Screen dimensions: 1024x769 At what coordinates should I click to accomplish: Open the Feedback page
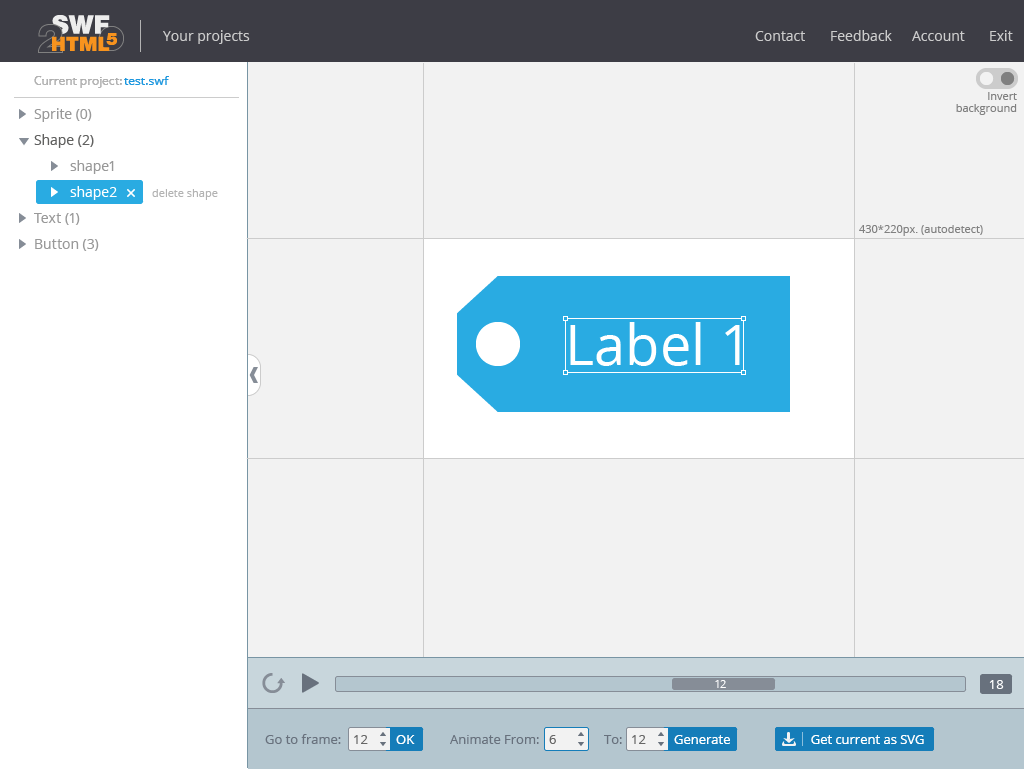click(860, 36)
